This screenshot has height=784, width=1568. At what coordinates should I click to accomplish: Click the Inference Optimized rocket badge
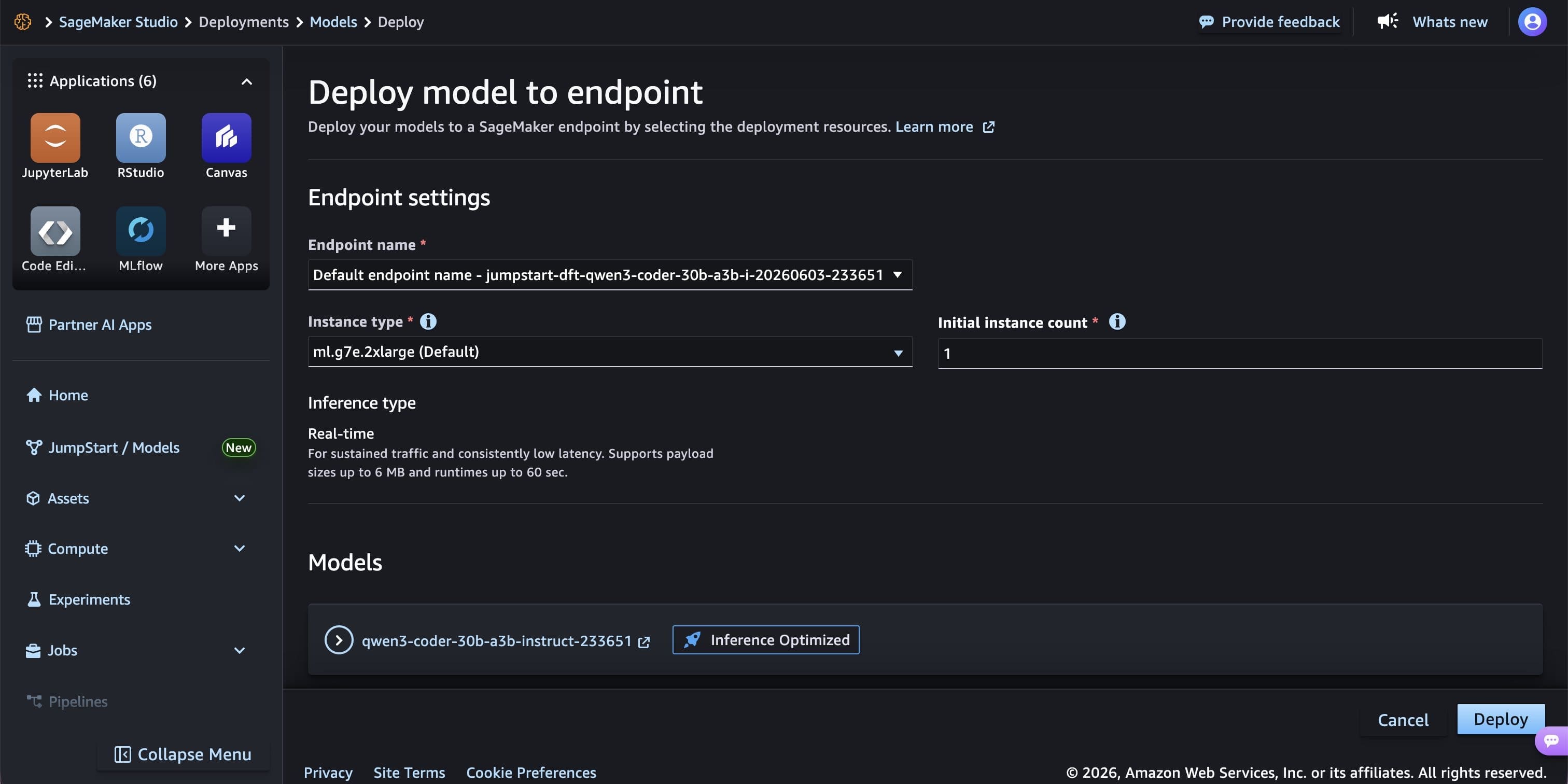tap(766, 640)
